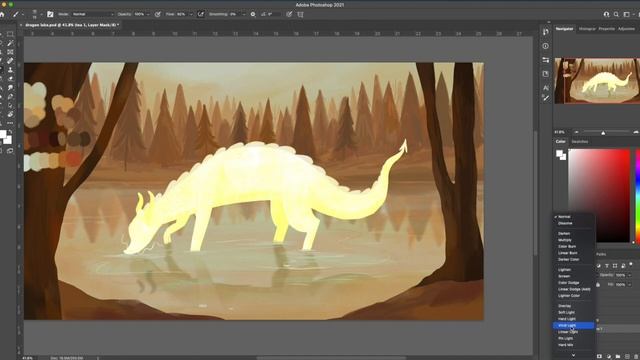
Task: Choose Multiply blend mode
Action: pos(565,240)
